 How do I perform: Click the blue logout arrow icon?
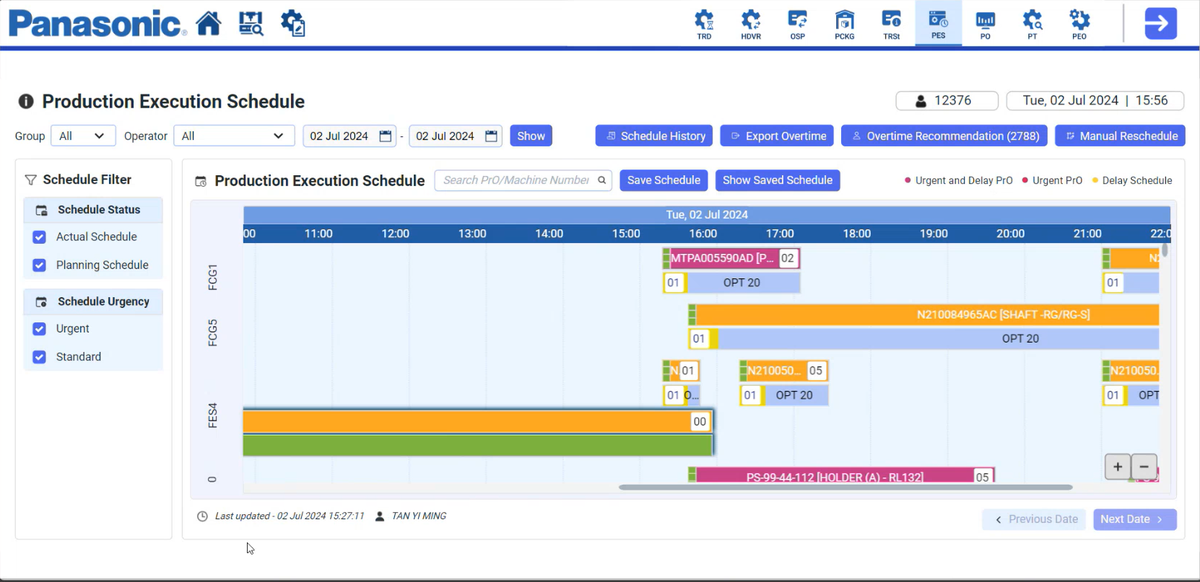[x=1160, y=21]
